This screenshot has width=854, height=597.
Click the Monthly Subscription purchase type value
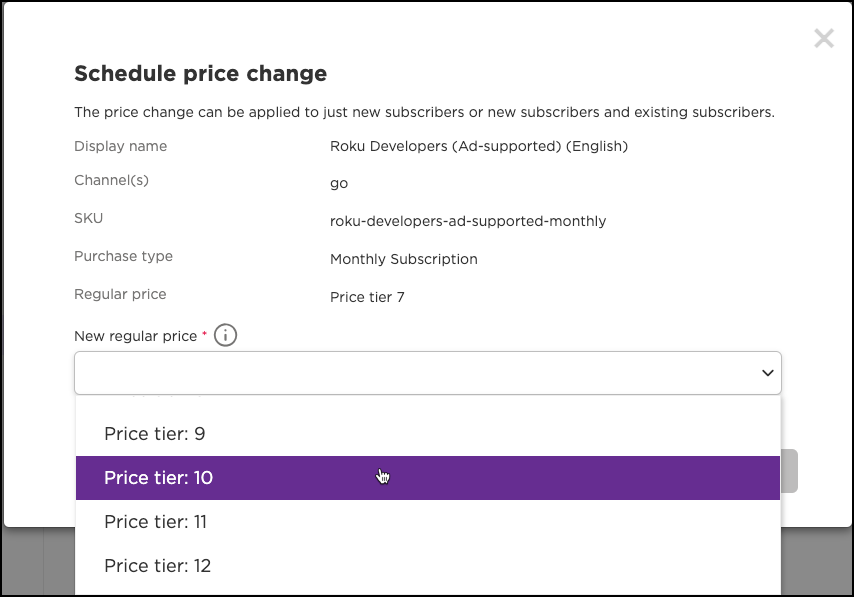403,259
